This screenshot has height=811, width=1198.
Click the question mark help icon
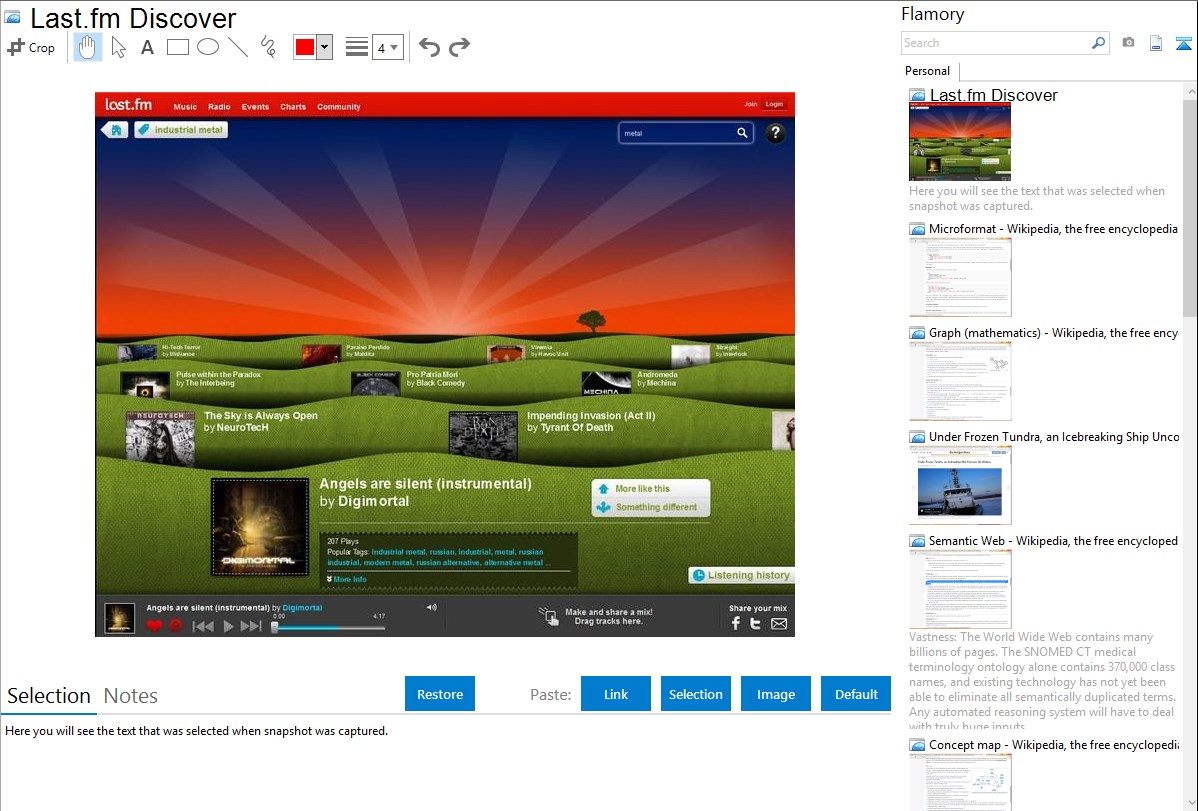point(775,133)
